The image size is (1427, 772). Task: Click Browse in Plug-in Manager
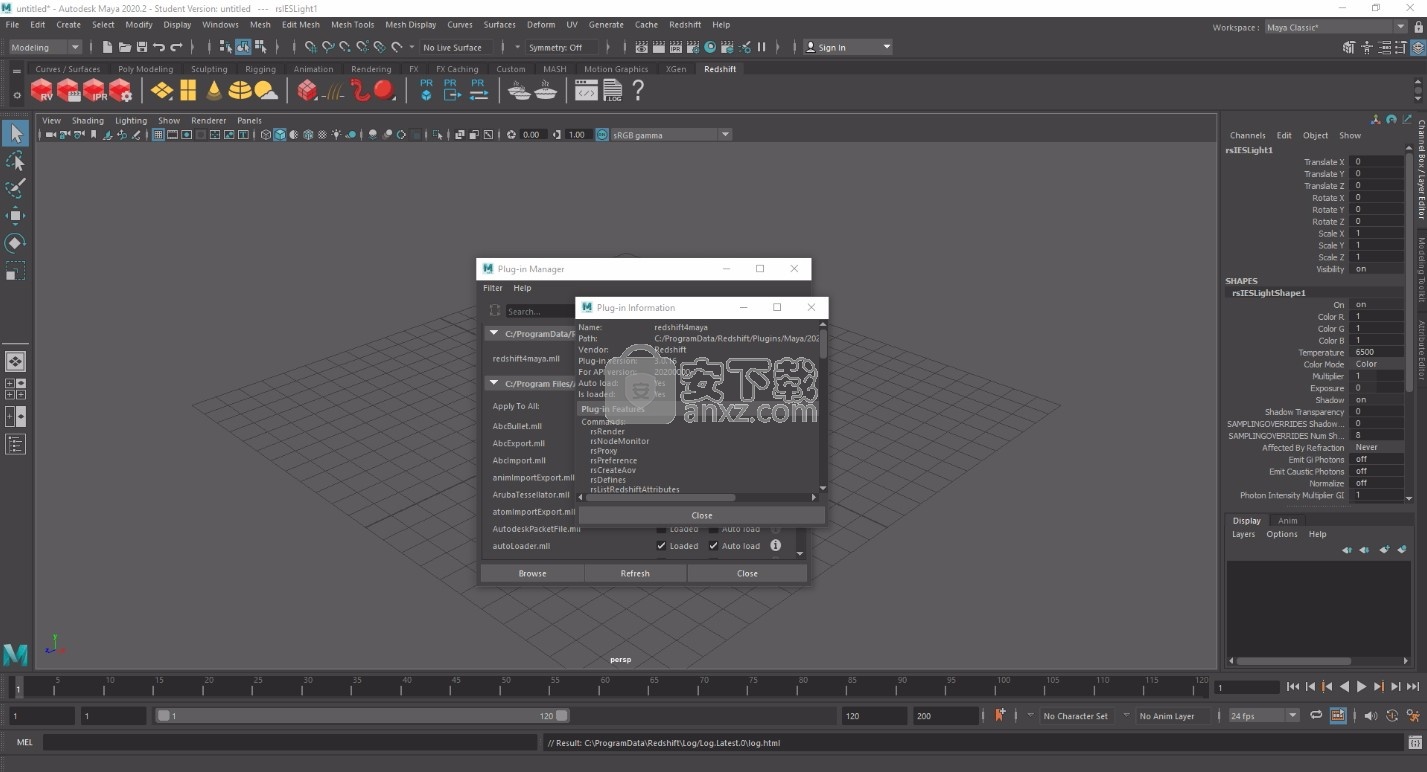pos(532,574)
